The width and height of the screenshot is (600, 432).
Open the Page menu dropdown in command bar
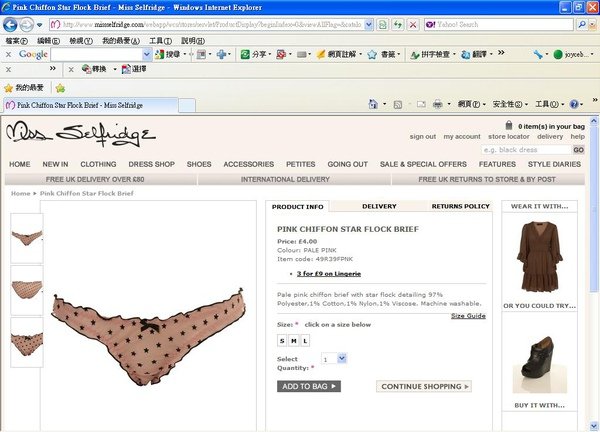pyautogui.click(x=472, y=104)
